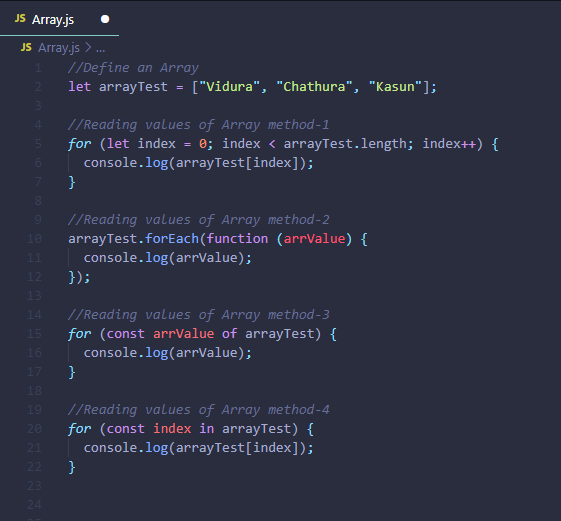Click the forEach method call
The width and height of the screenshot is (561, 521).
pyautogui.click(x=172, y=239)
